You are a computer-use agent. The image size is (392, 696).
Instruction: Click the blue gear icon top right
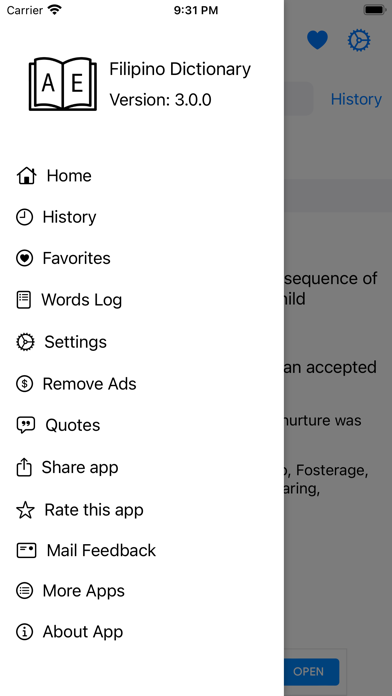[x=359, y=40]
